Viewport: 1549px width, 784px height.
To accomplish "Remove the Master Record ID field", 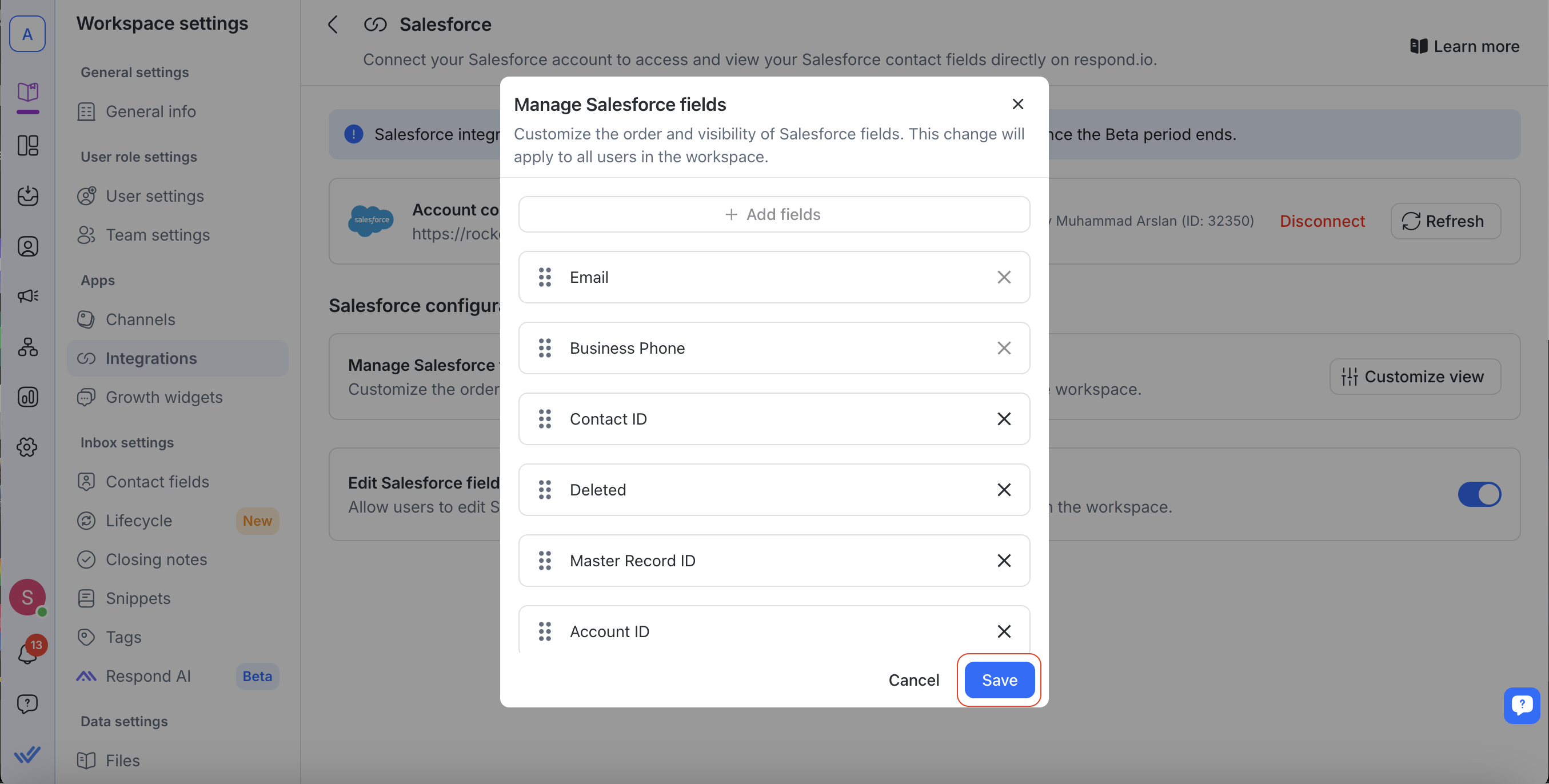I will point(1004,561).
